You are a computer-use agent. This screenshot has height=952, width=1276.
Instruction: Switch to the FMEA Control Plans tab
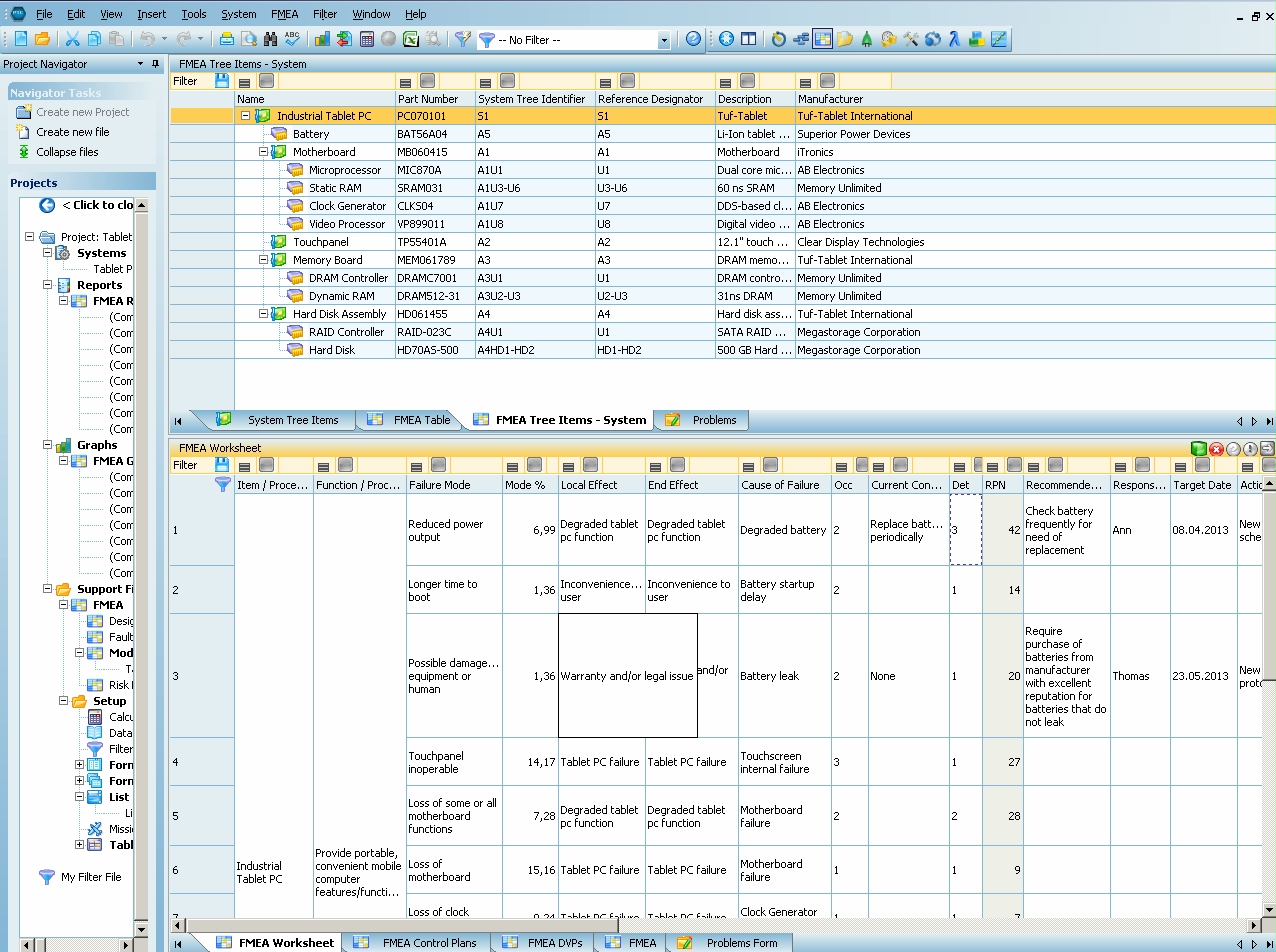click(429, 942)
